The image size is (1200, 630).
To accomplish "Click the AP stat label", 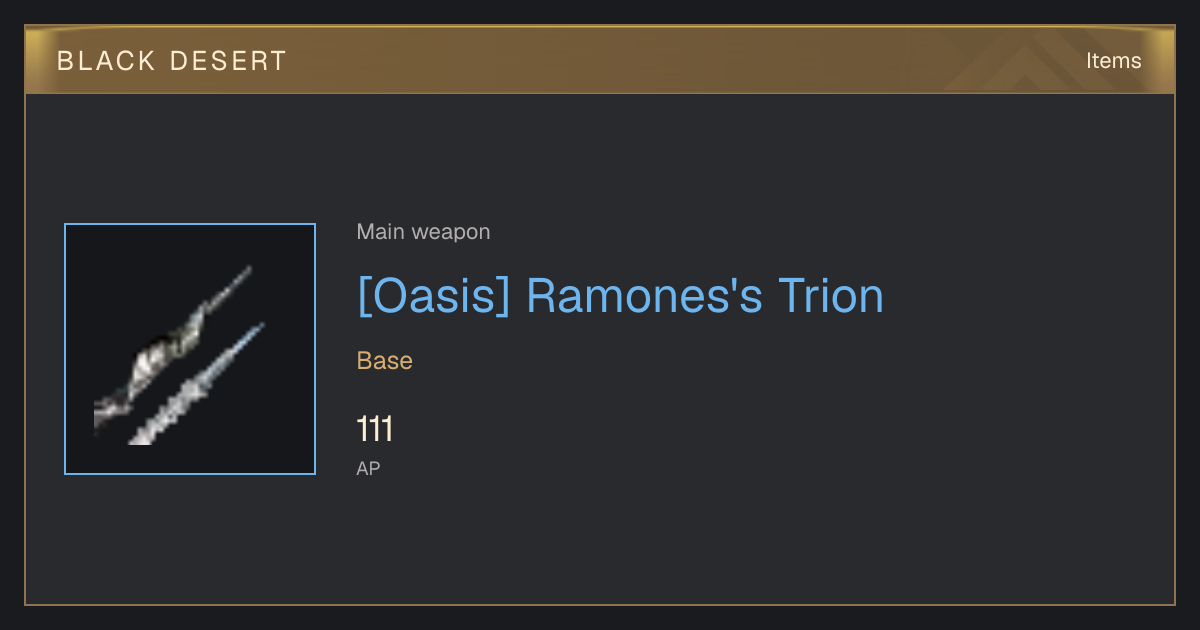I will [368, 468].
